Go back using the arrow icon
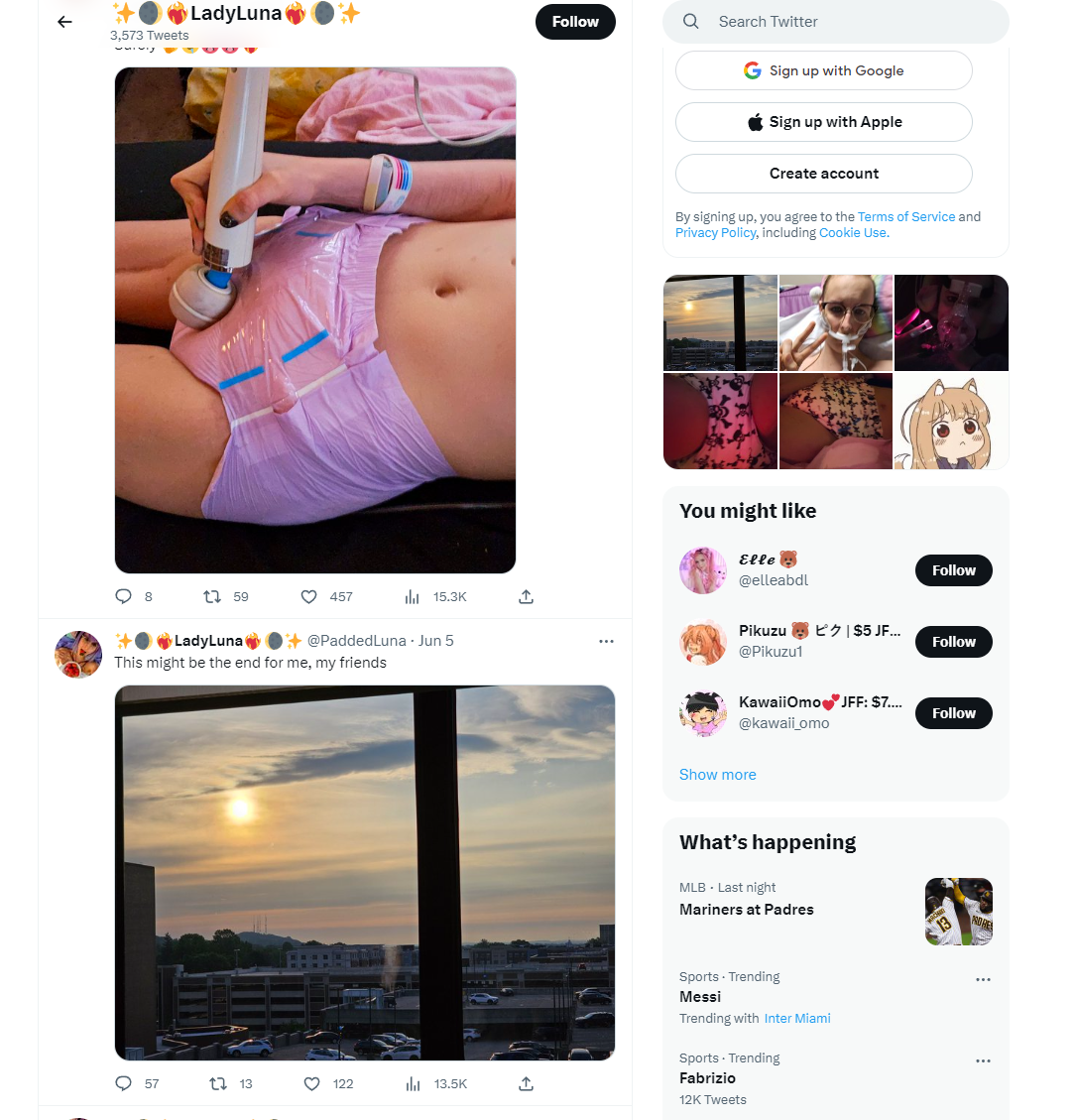 tap(65, 22)
